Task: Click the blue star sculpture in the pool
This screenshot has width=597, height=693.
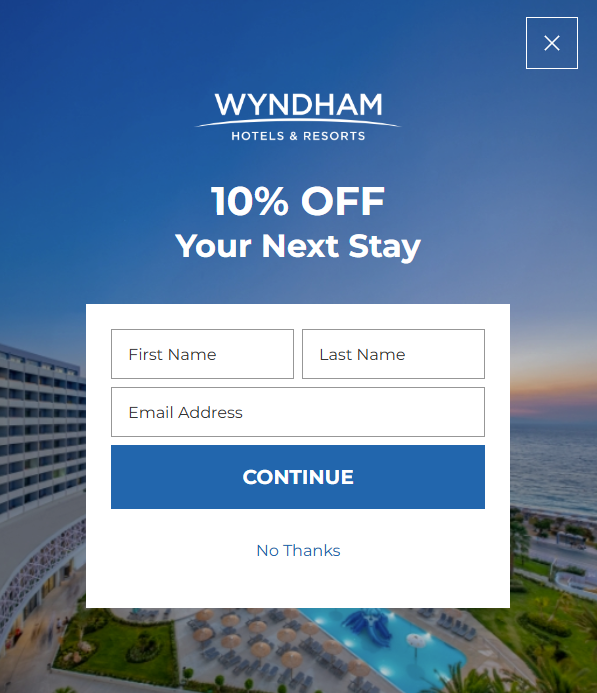Action: pyautogui.click(x=368, y=628)
